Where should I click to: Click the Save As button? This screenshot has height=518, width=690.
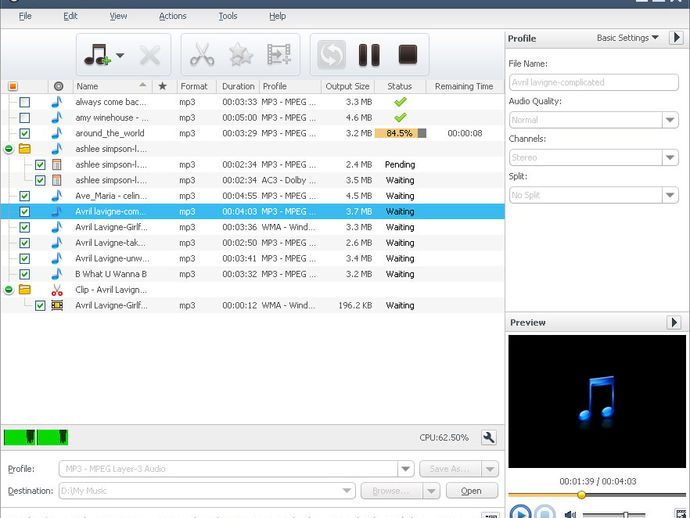click(x=450, y=469)
